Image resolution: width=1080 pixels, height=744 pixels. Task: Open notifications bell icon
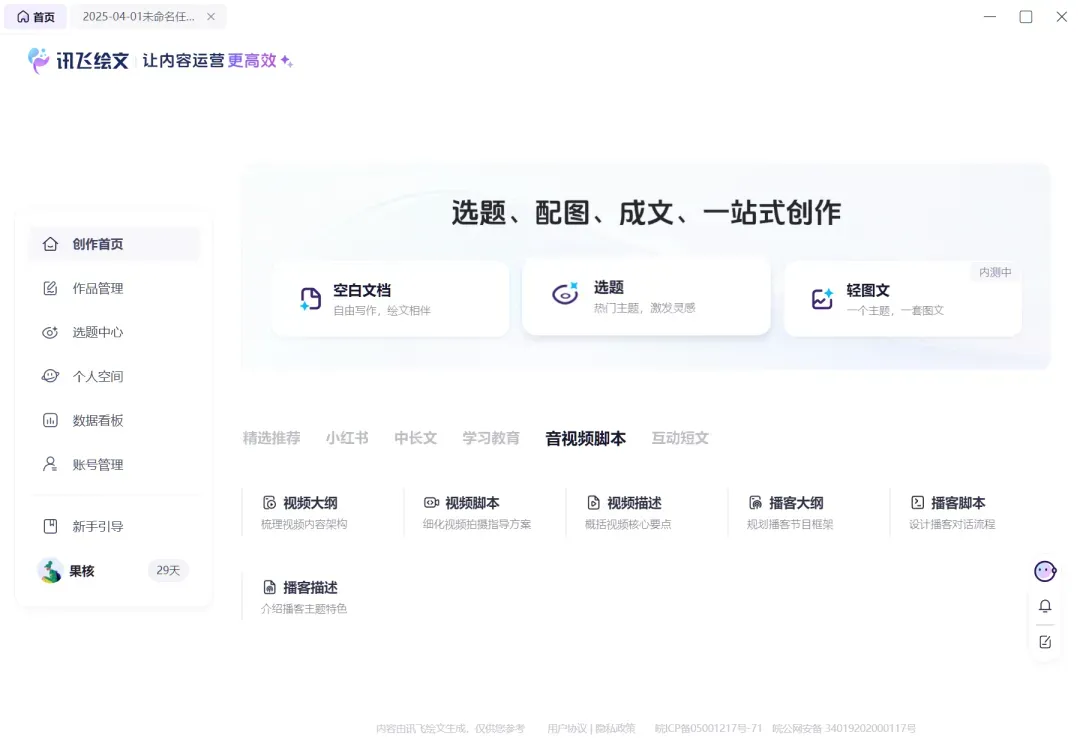click(1045, 606)
